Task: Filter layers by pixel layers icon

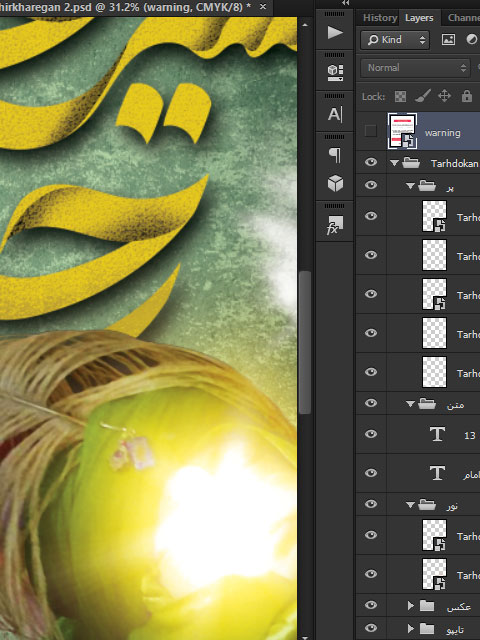Action: tap(448, 40)
